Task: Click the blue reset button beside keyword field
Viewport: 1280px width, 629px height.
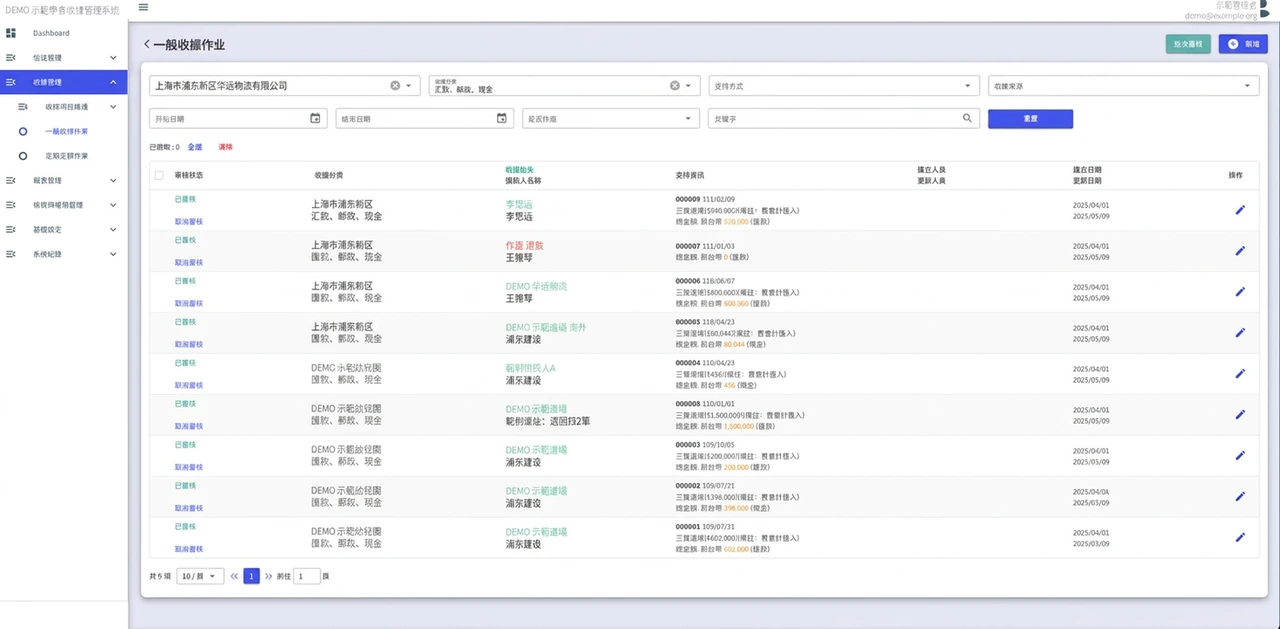Action: click(x=1030, y=118)
